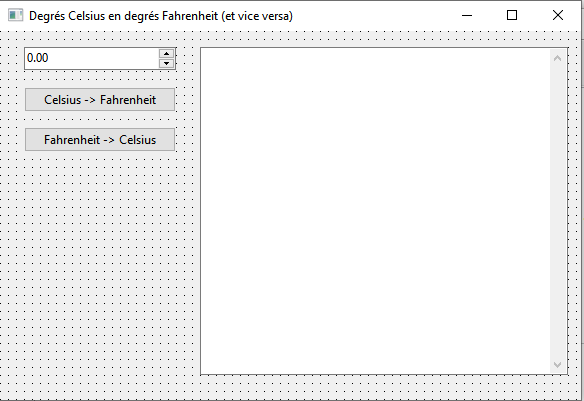
Task: Click the results scrollbar up arrow
Action: click(558, 58)
